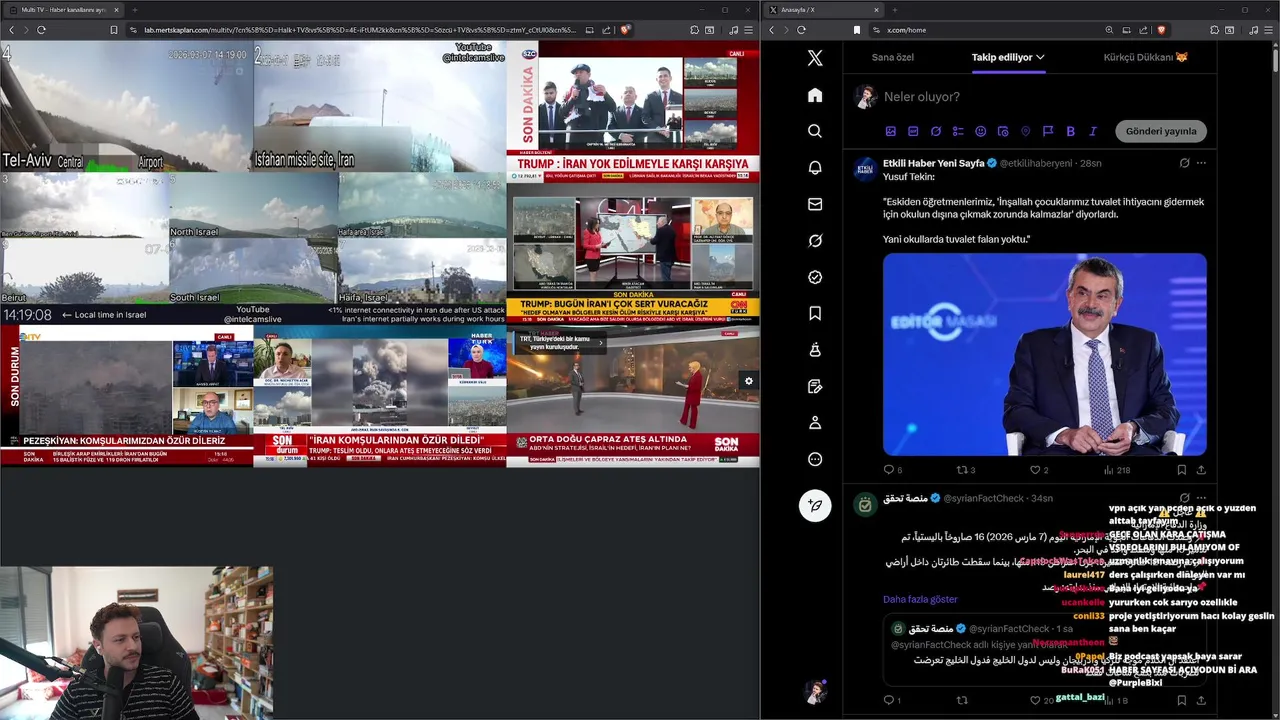Image resolution: width=1280 pixels, height=720 pixels.
Task: Apply italic formatting in post composer
Action: (1093, 131)
